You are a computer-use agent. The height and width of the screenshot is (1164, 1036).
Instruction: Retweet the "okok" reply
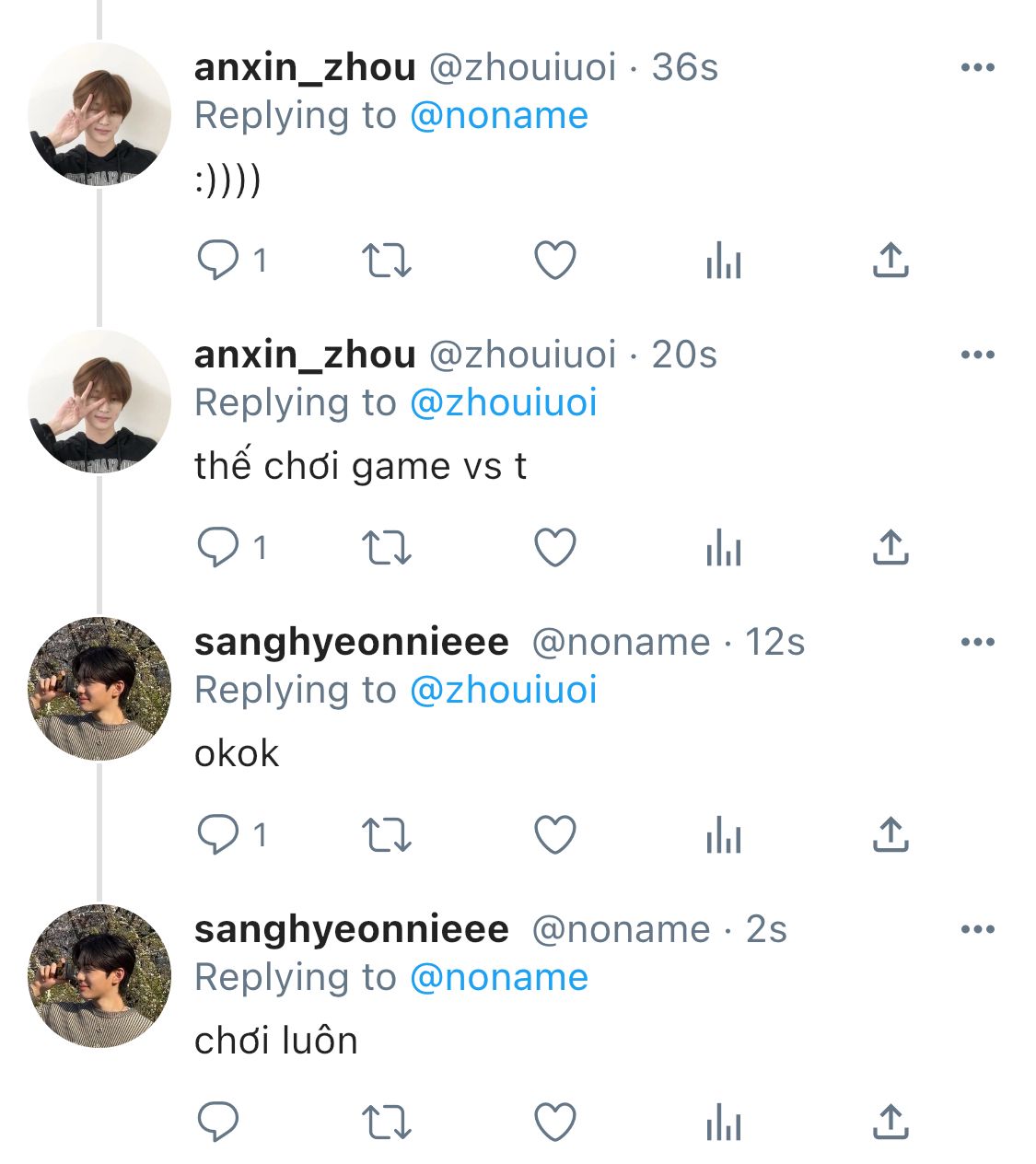click(x=386, y=835)
